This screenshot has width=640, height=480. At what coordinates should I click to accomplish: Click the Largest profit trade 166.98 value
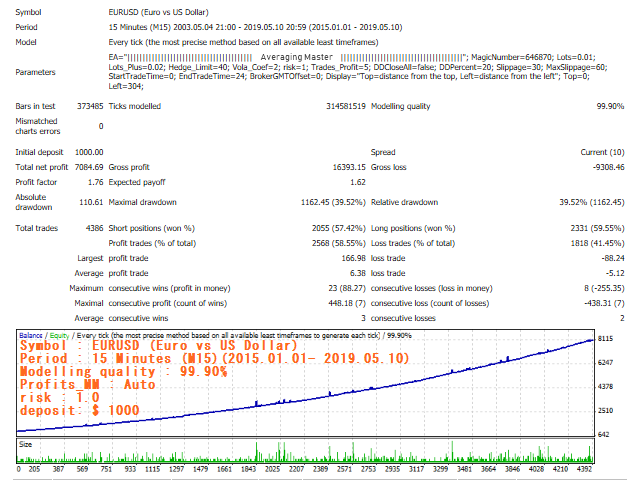353,258
